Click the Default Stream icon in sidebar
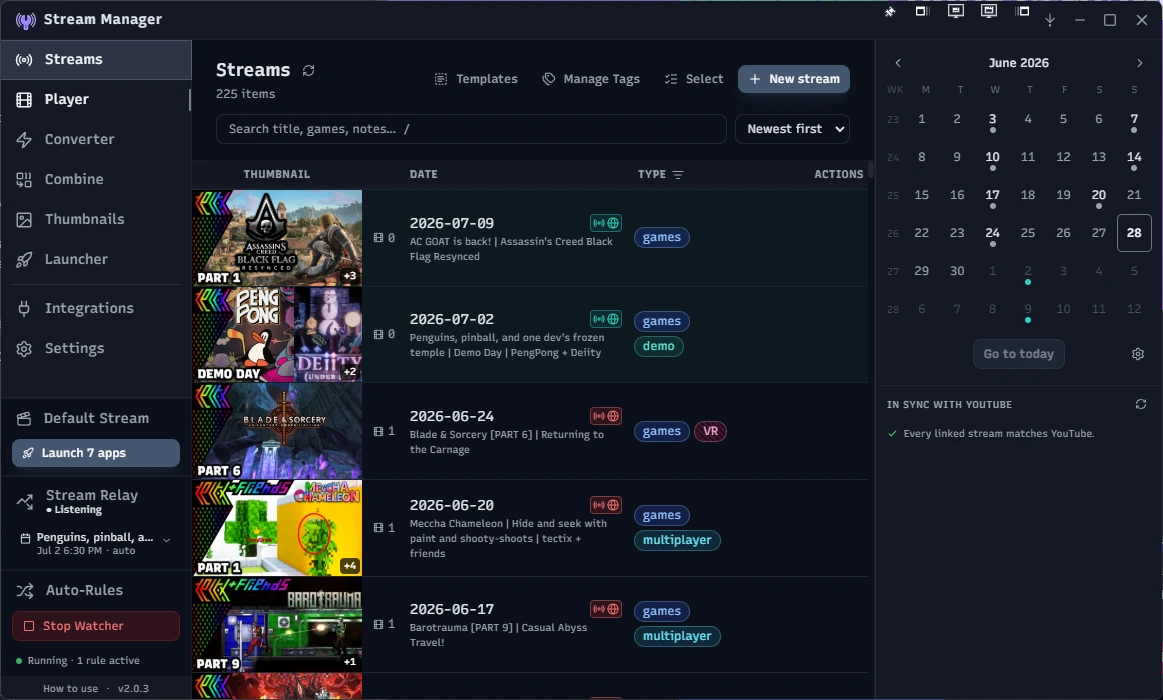The image size is (1163, 700). pos(24,418)
